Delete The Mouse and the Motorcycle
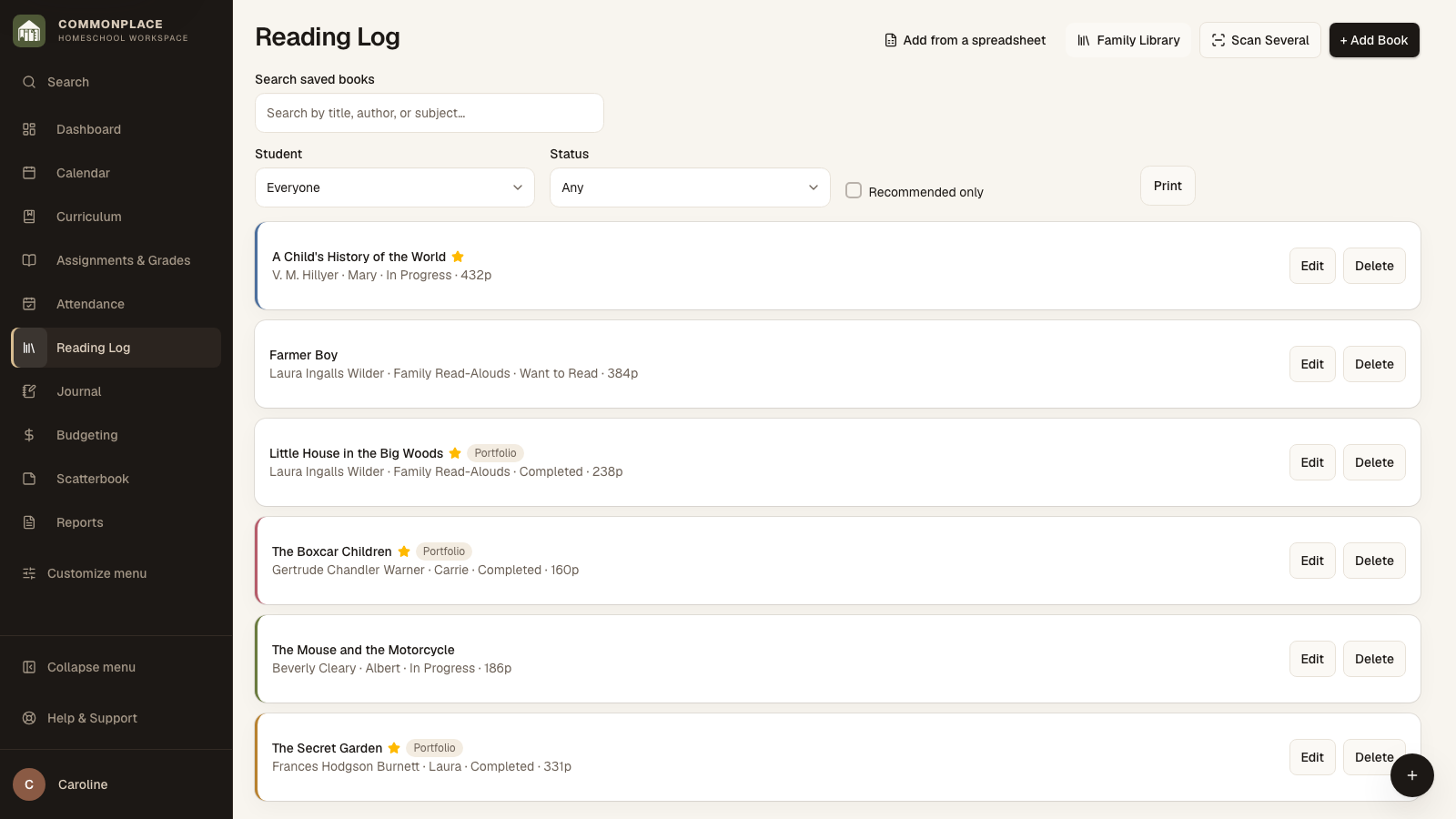 point(1374,659)
